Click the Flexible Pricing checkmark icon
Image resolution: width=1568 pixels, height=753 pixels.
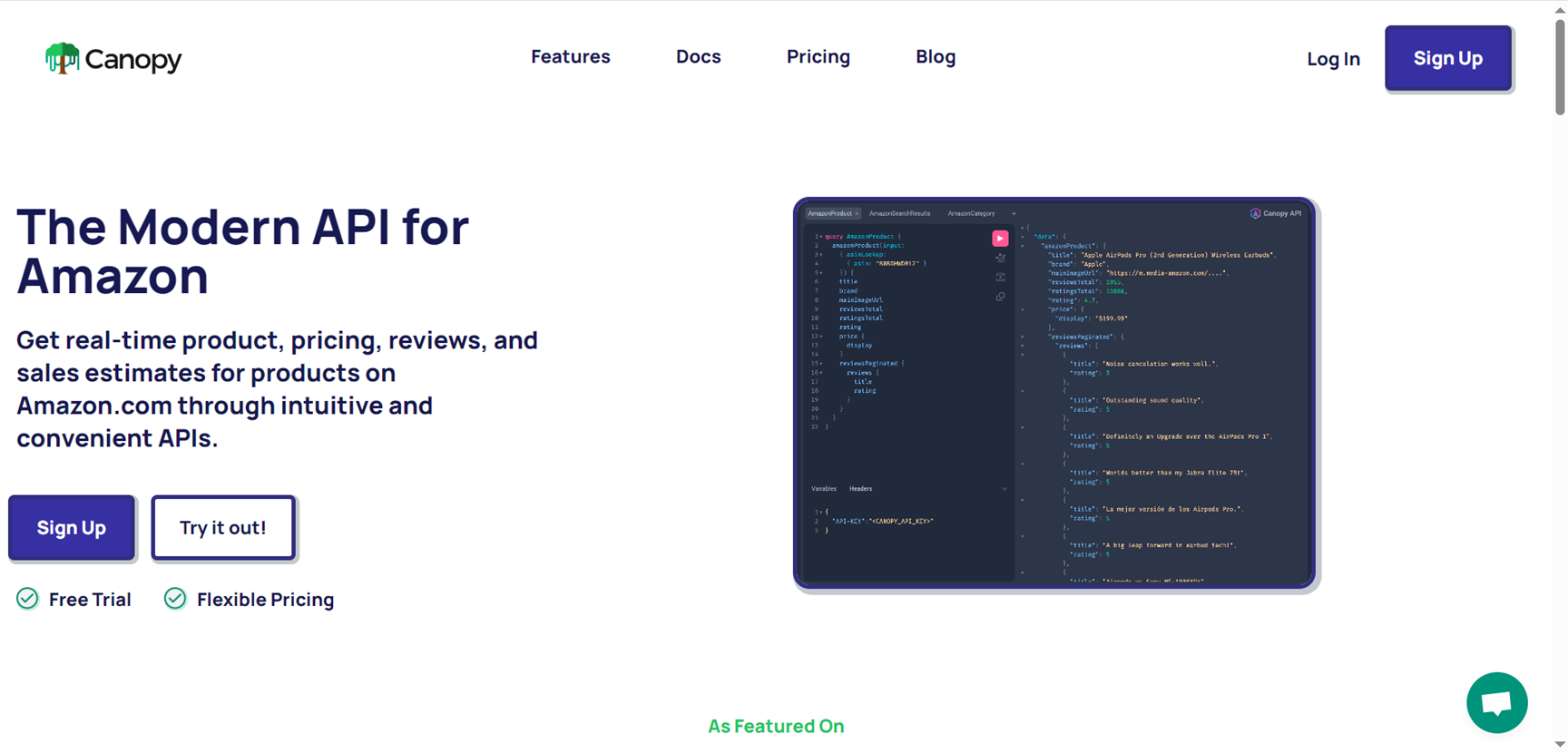point(175,599)
